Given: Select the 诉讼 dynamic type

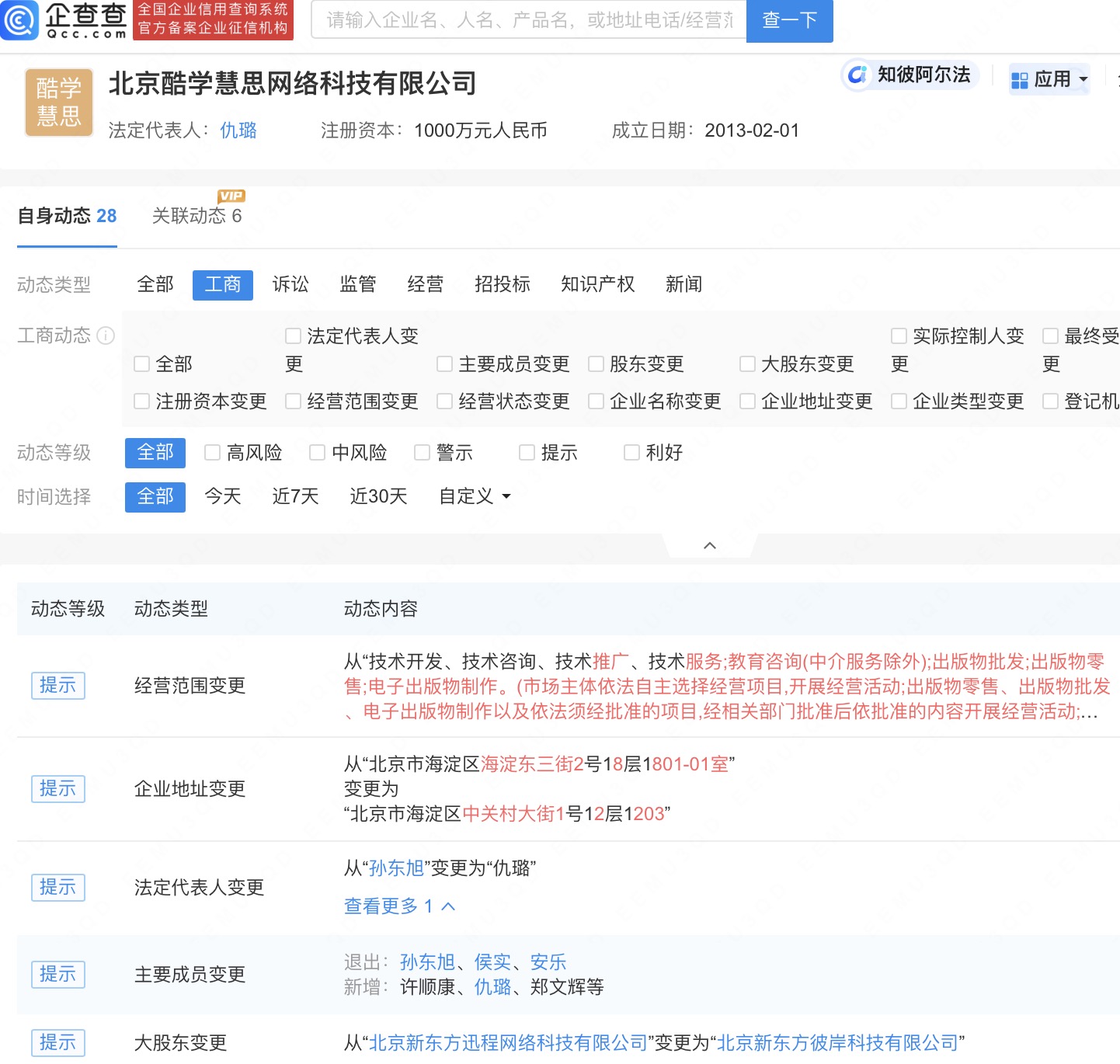Looking at the screenshot, I should (x=290, y=284).
